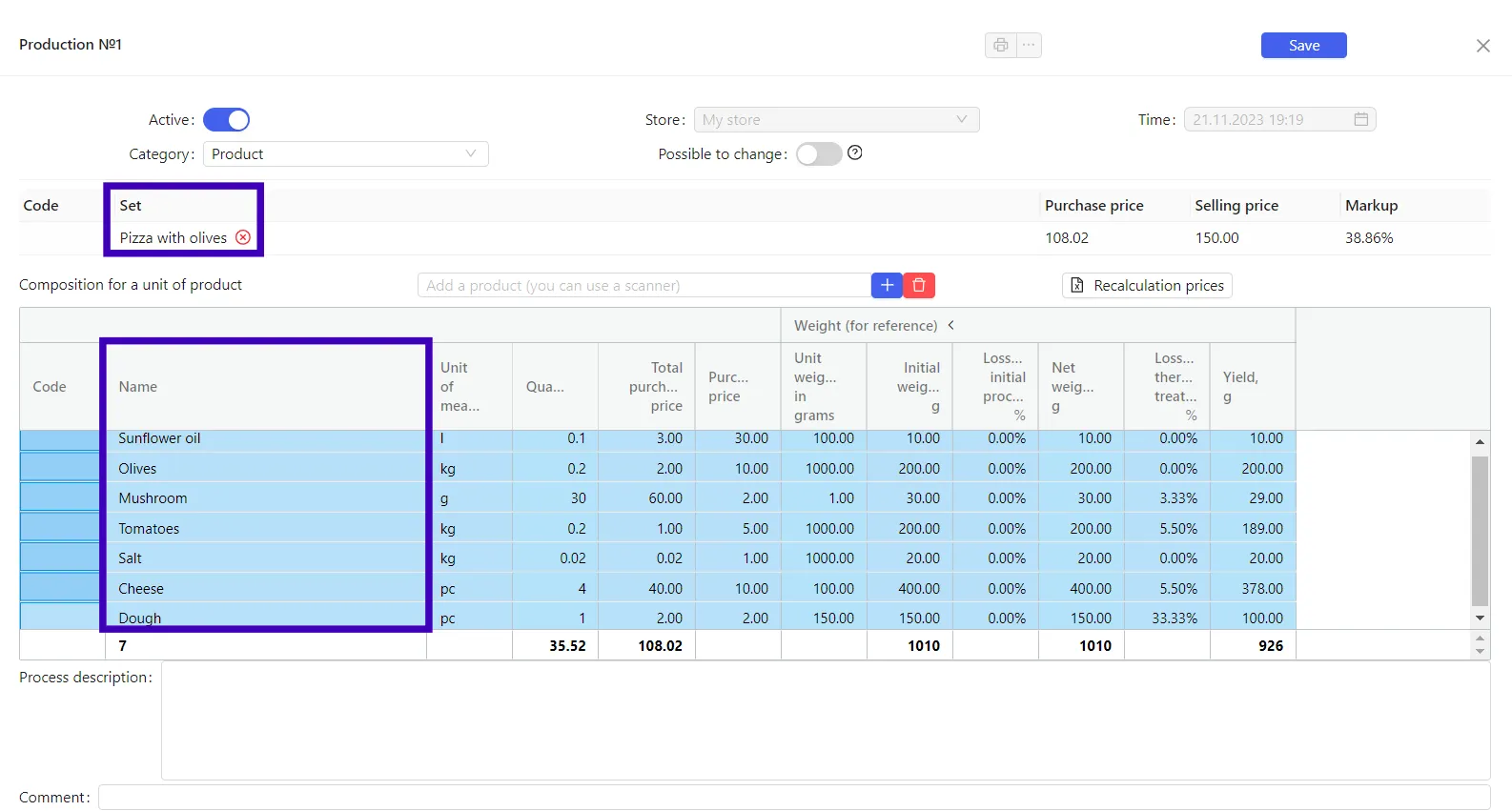Click Recalculation prices button
The image size is (1512, 811).
pyautogui.click(x=1147, y=285)
